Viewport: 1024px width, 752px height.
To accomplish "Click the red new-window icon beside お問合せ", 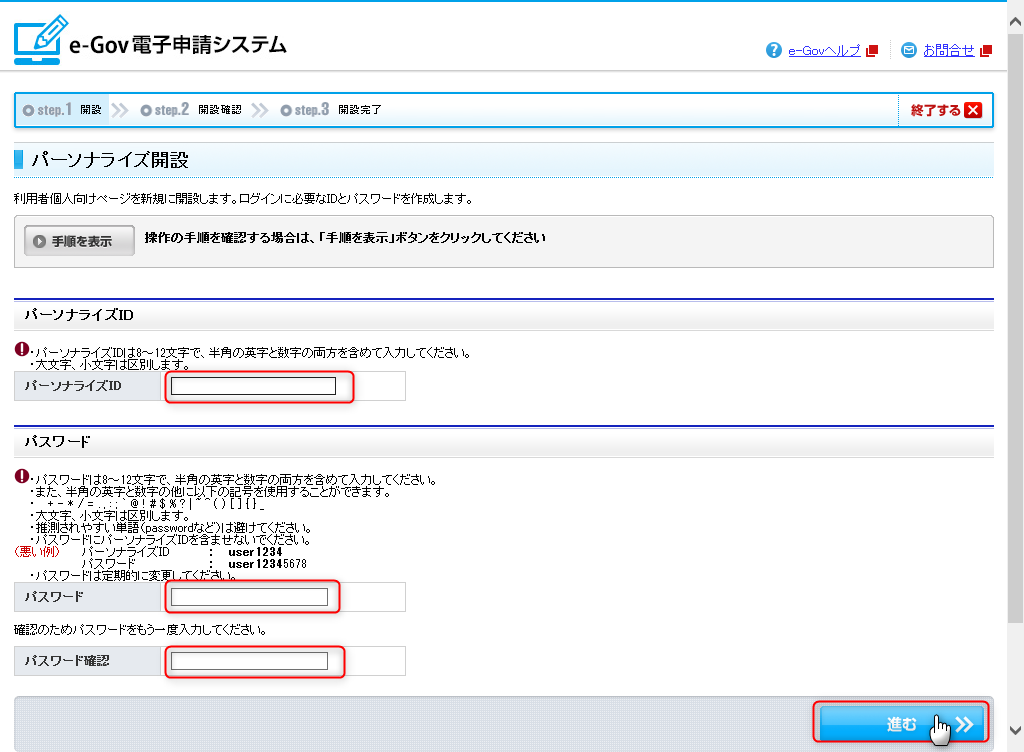I will 986,50.
